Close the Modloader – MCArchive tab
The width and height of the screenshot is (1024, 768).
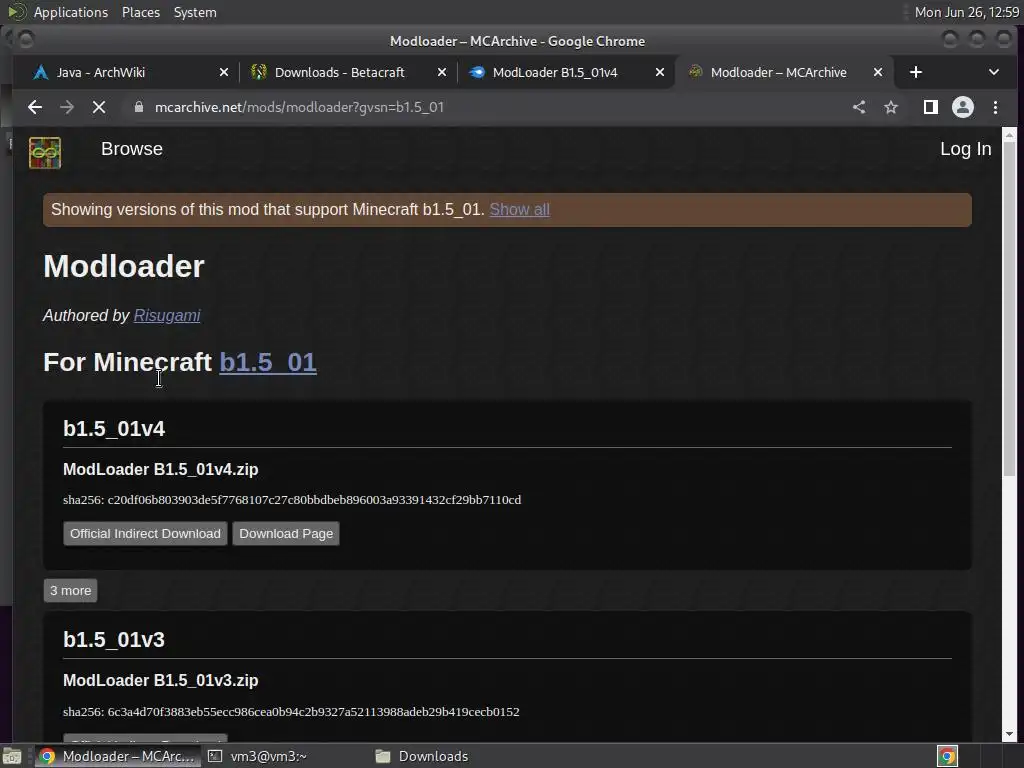[878, 72]
